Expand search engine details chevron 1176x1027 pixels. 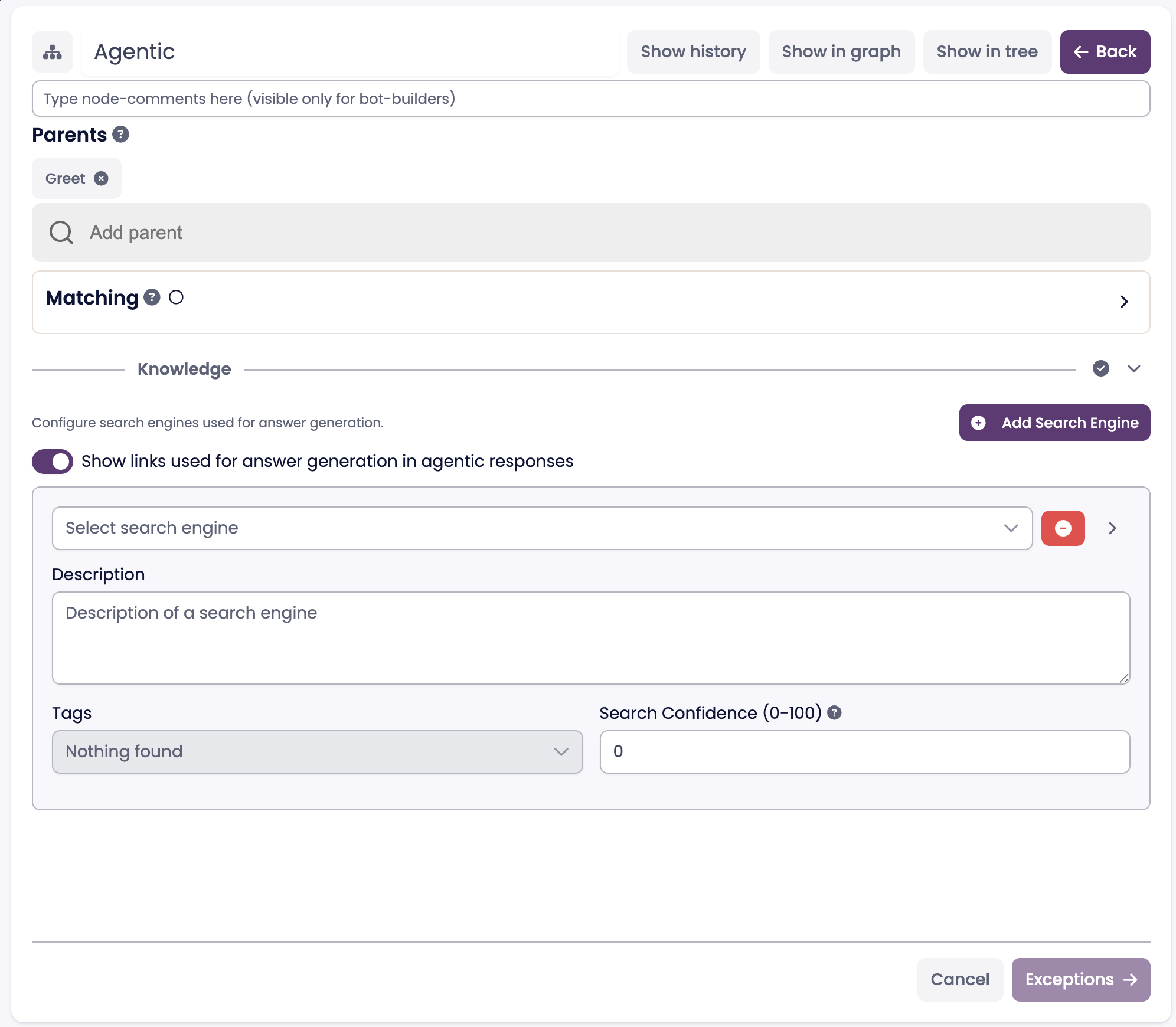(1112, 528)
